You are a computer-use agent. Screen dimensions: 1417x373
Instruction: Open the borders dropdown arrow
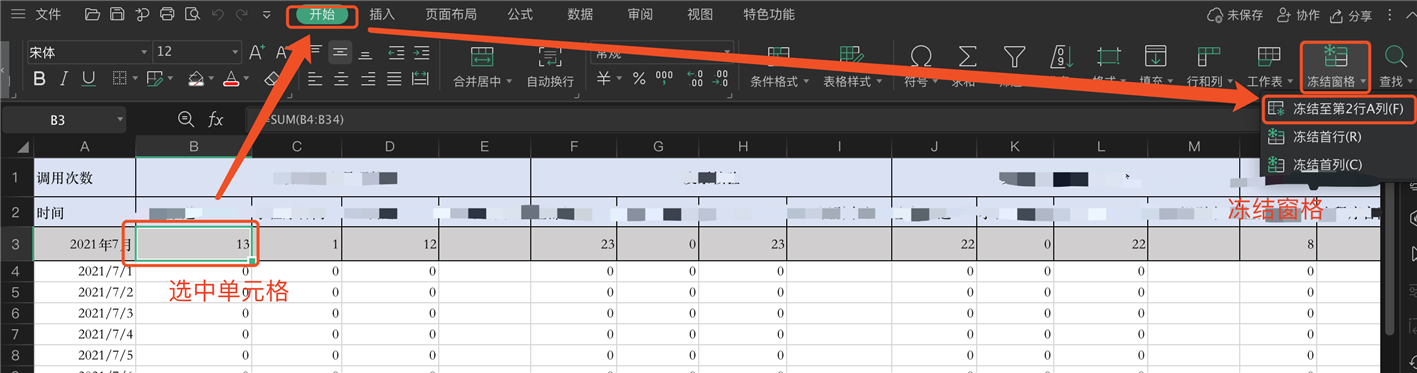pyautogui.click(x=135, y=79)
